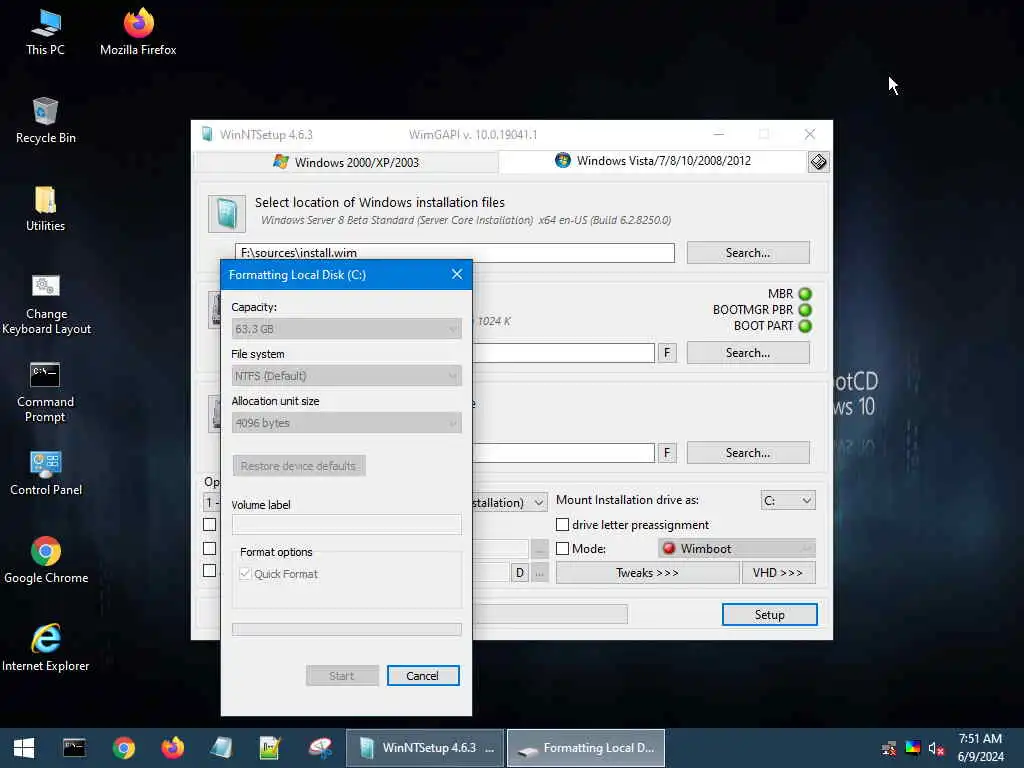This screenshot has height=768, width=1024.
Task: Click the BOOTMGR PBR green indicator
Action: tap(805, 310)
